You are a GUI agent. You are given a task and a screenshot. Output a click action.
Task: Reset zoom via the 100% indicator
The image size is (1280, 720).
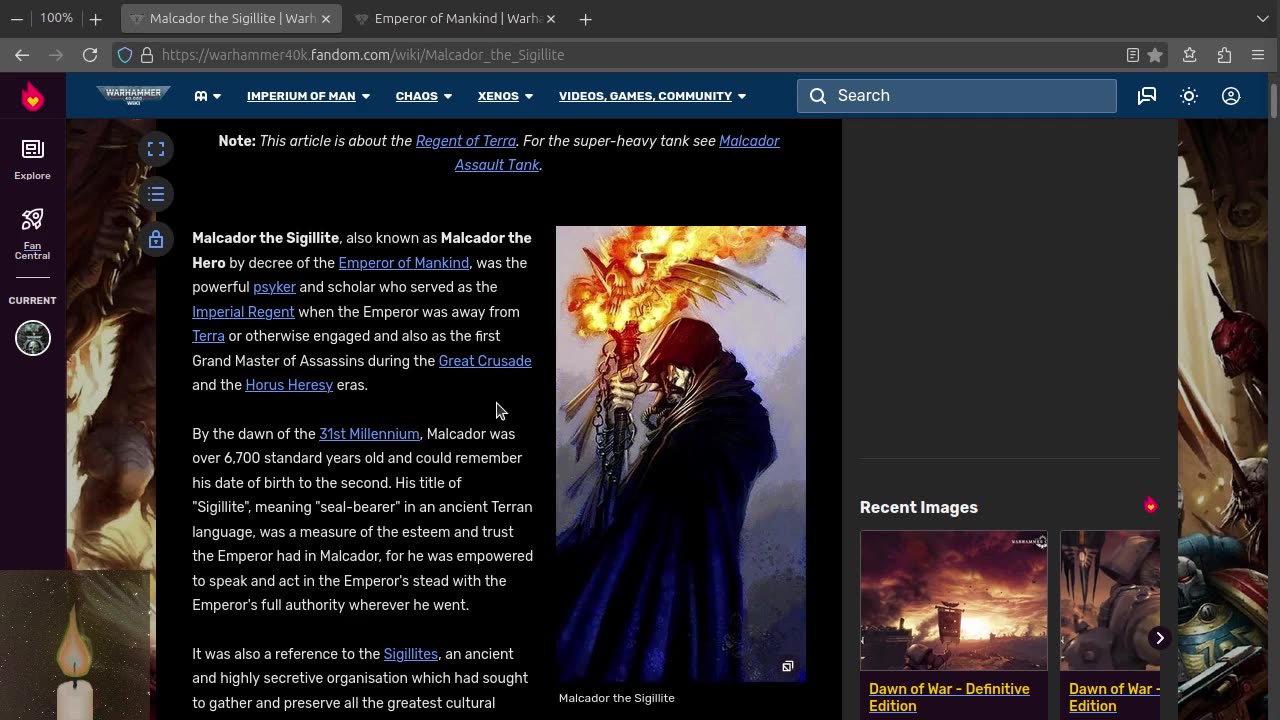coord(56,18)
